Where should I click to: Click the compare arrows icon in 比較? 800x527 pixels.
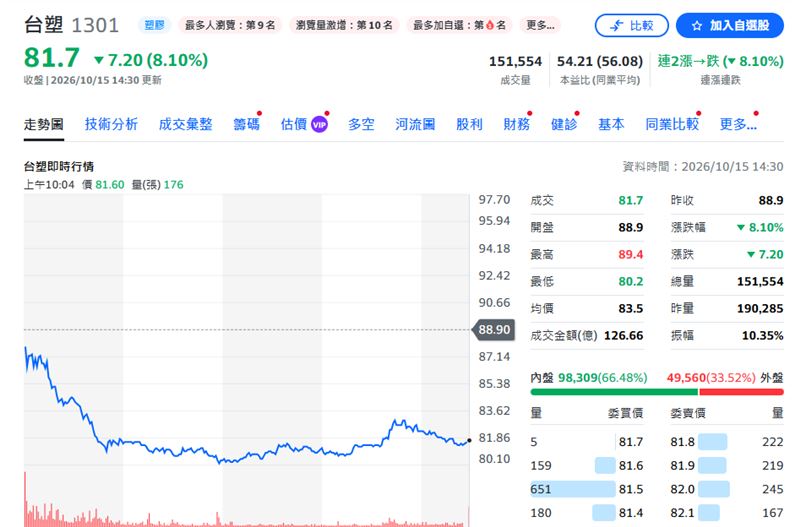pos(616,26)
